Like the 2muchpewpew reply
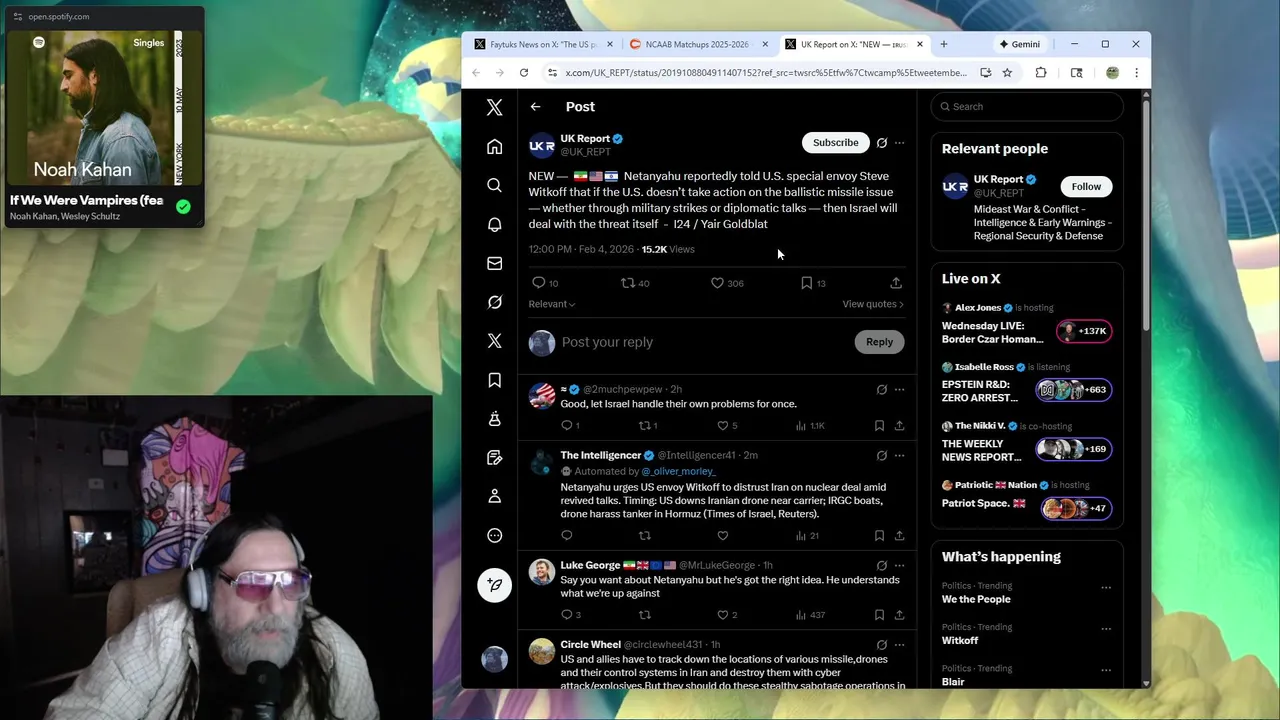This screenshot has height=720, width=1280. tap(722, 425)
